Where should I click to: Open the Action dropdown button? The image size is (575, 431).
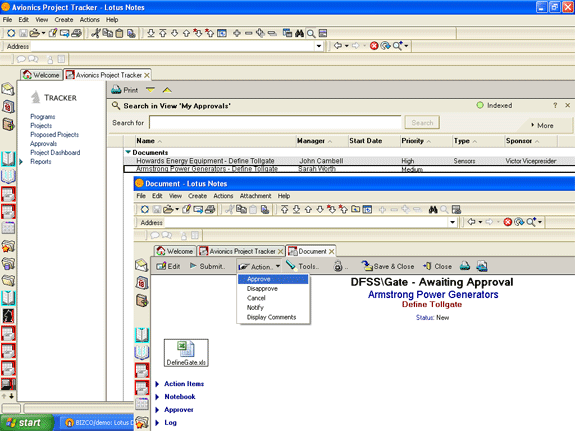[x=259, y=266]
